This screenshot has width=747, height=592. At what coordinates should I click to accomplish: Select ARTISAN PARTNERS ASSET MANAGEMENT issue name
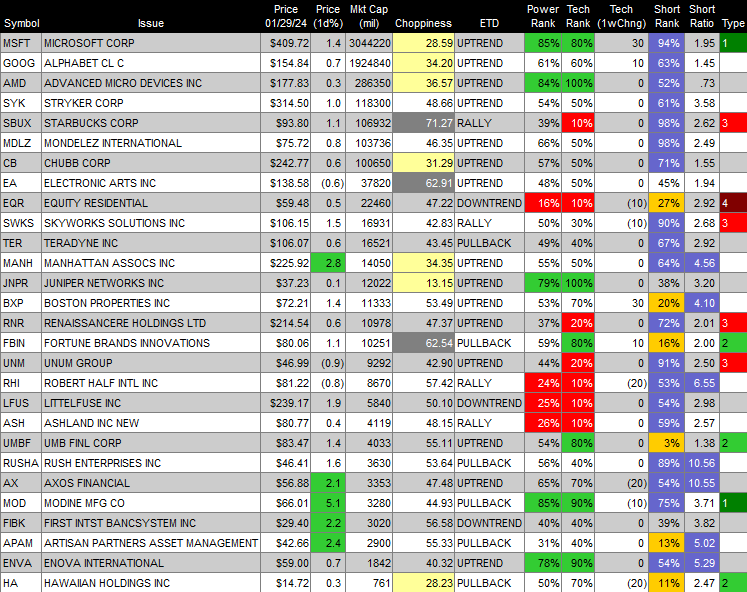151,543
